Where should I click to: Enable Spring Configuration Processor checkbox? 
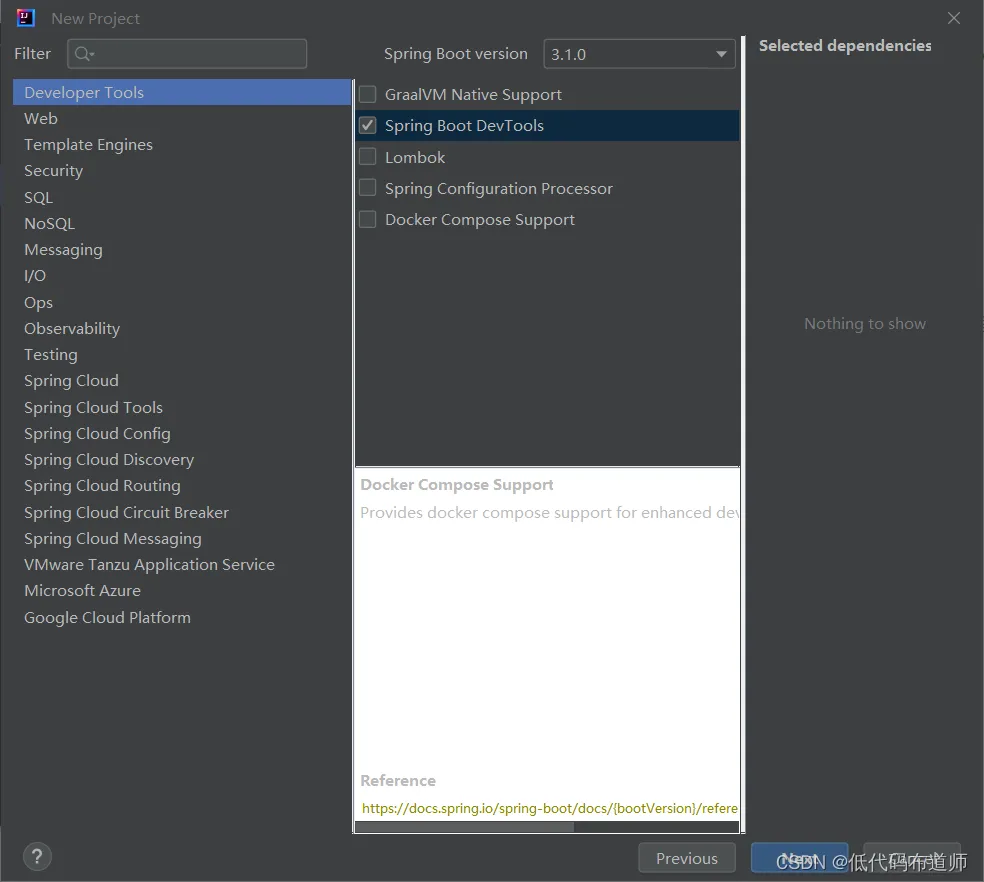368,188
